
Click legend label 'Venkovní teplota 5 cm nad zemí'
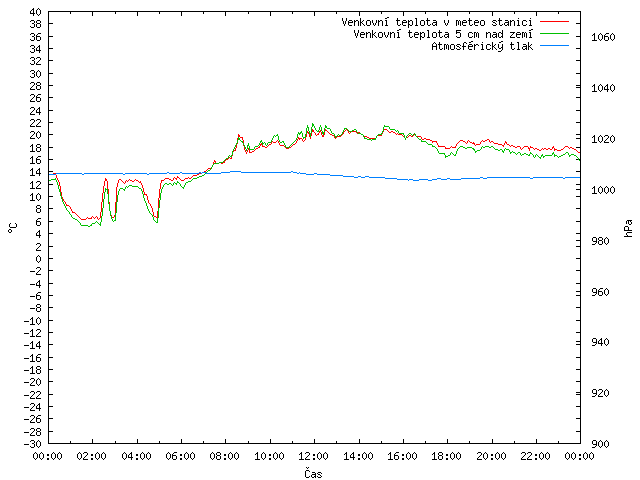(443, 34)
